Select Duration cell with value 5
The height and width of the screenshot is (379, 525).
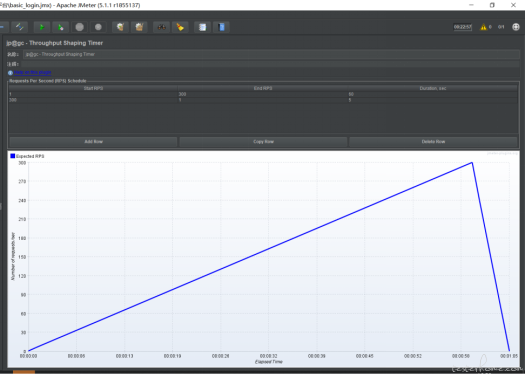coord(433,100)
